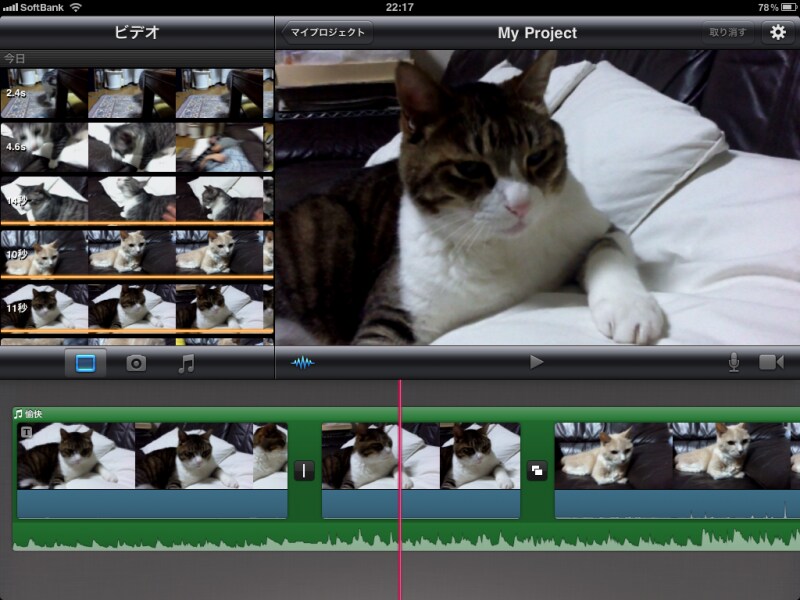Screen dimensions: 800x600
Task: Tap the cut transition between first two clips
Action: [305, 471]
